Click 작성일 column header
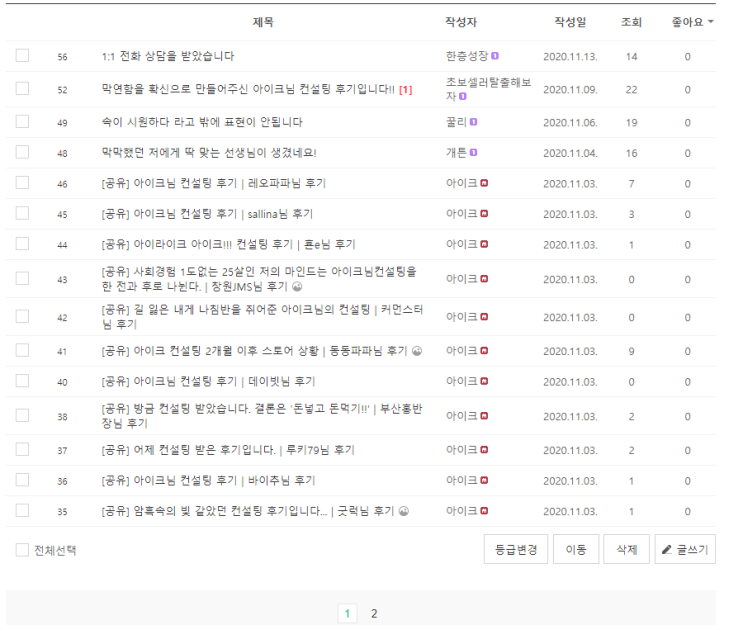Image resolution: width=743 pixels, height=625 pixels. coord(571,22)
